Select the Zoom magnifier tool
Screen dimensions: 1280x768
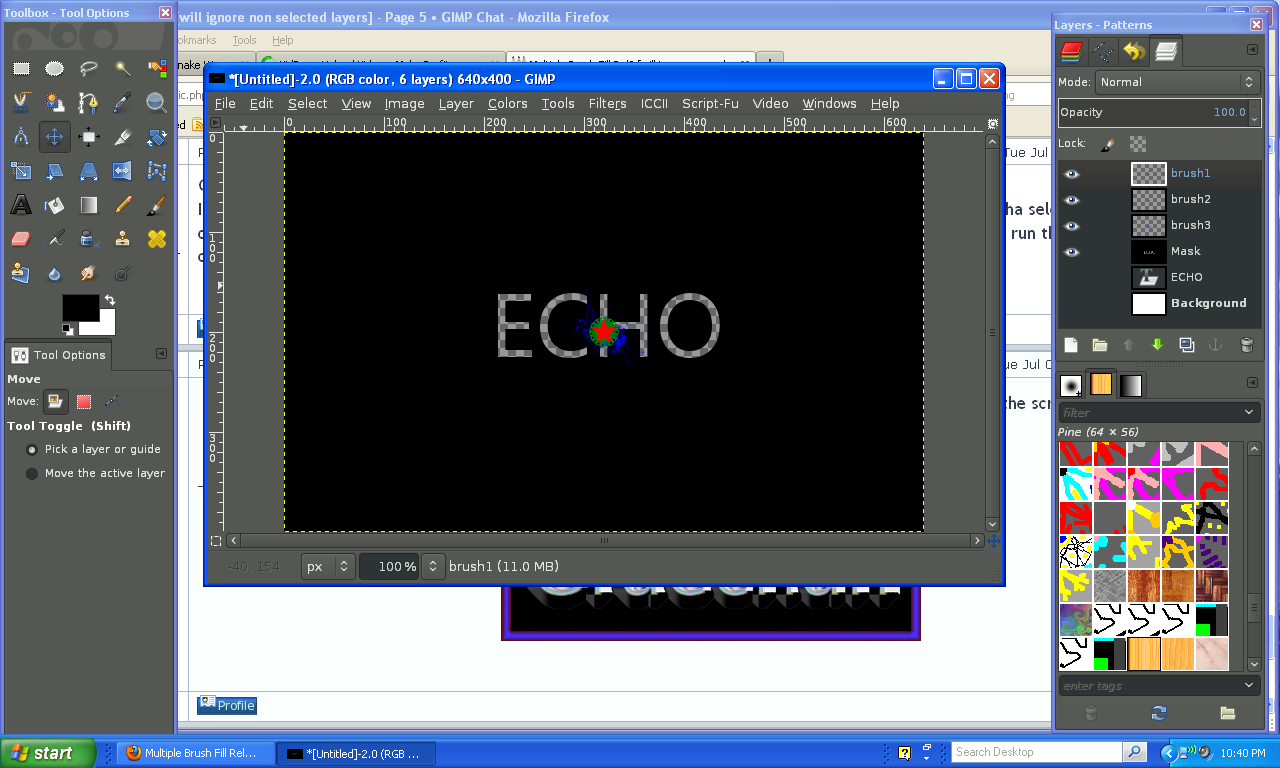pyautogui.click(x=157, y=102)
